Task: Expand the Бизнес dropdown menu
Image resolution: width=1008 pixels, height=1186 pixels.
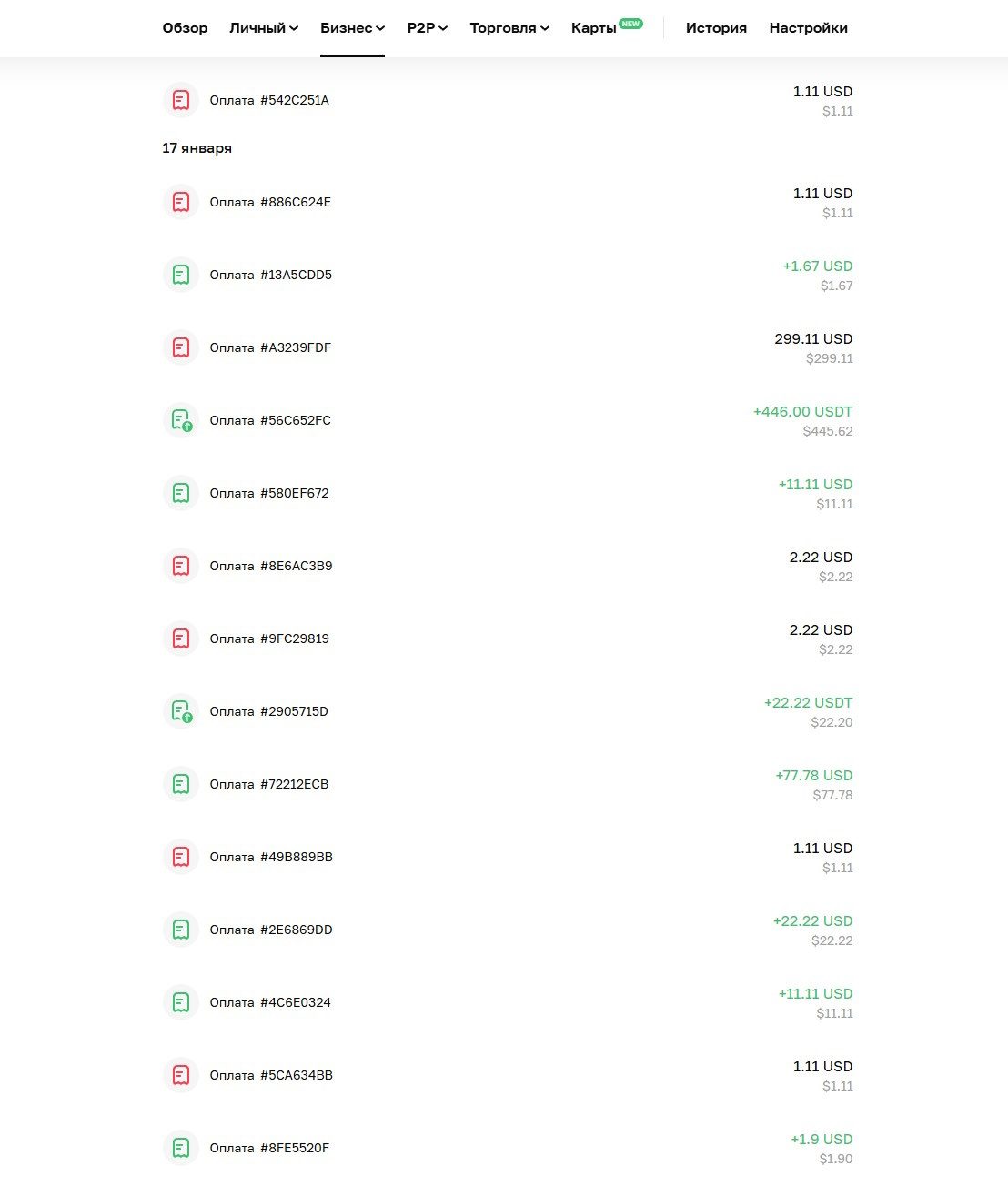Action: click(x=352, y=28)
